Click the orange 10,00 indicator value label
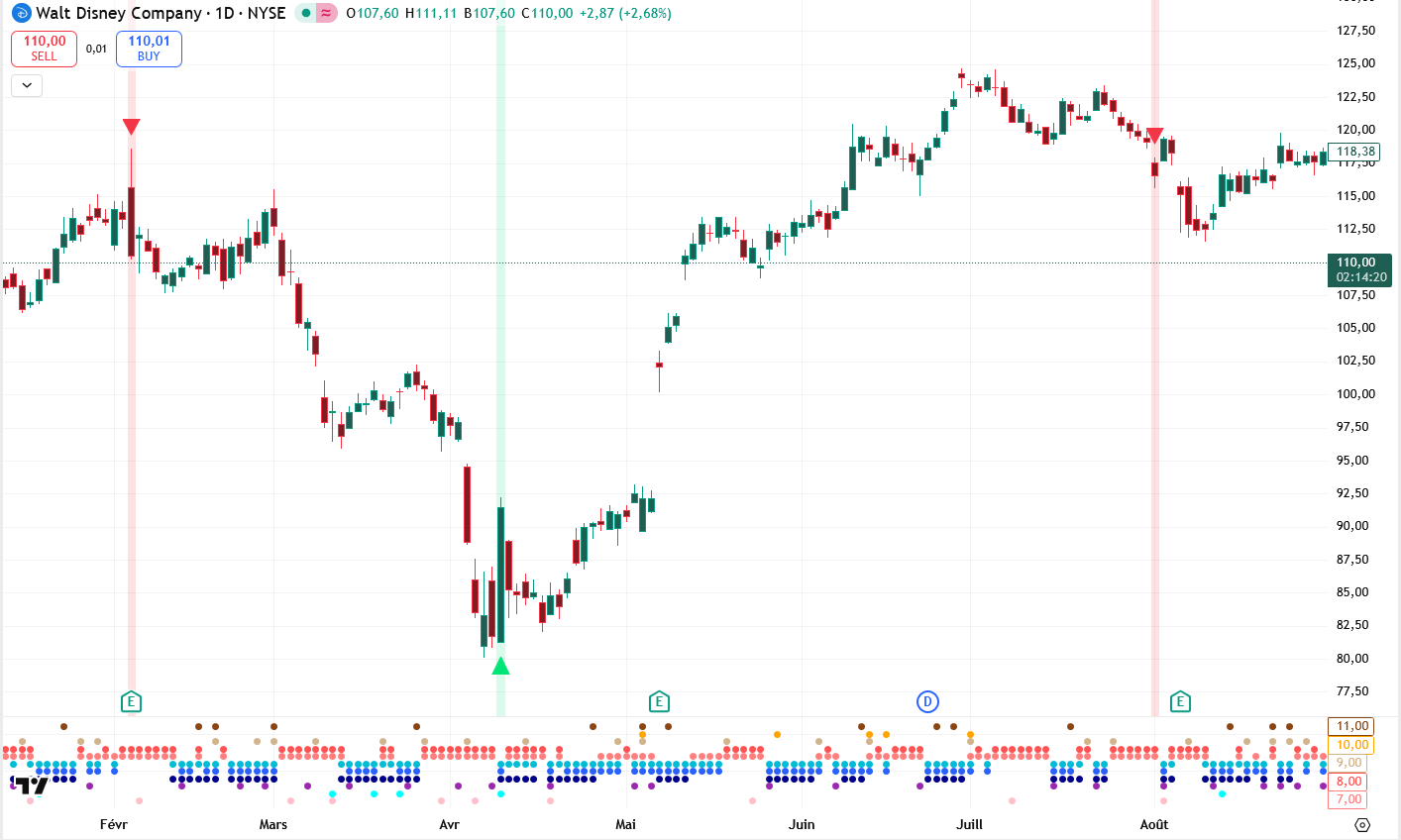Image resolution: width=1401 pixels, height=840 pixels. [1352, 745]
